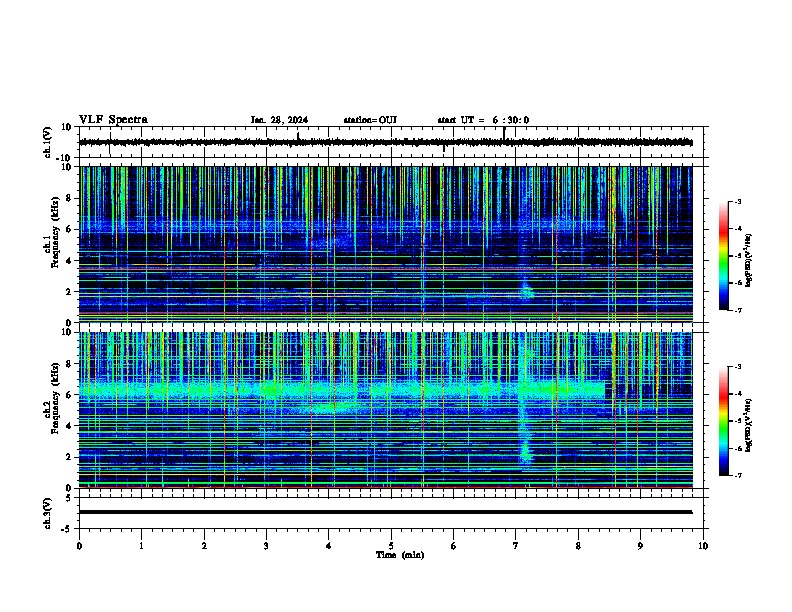
Task: Click the '-5' tick on ch.3(V) axis
Action: pyautogui.click(x=67, y=529)
